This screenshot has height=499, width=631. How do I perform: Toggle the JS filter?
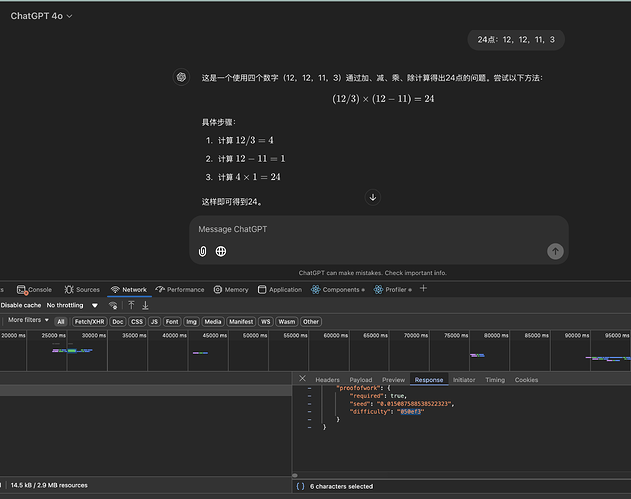pyautogui.click(x=154, y=322)
